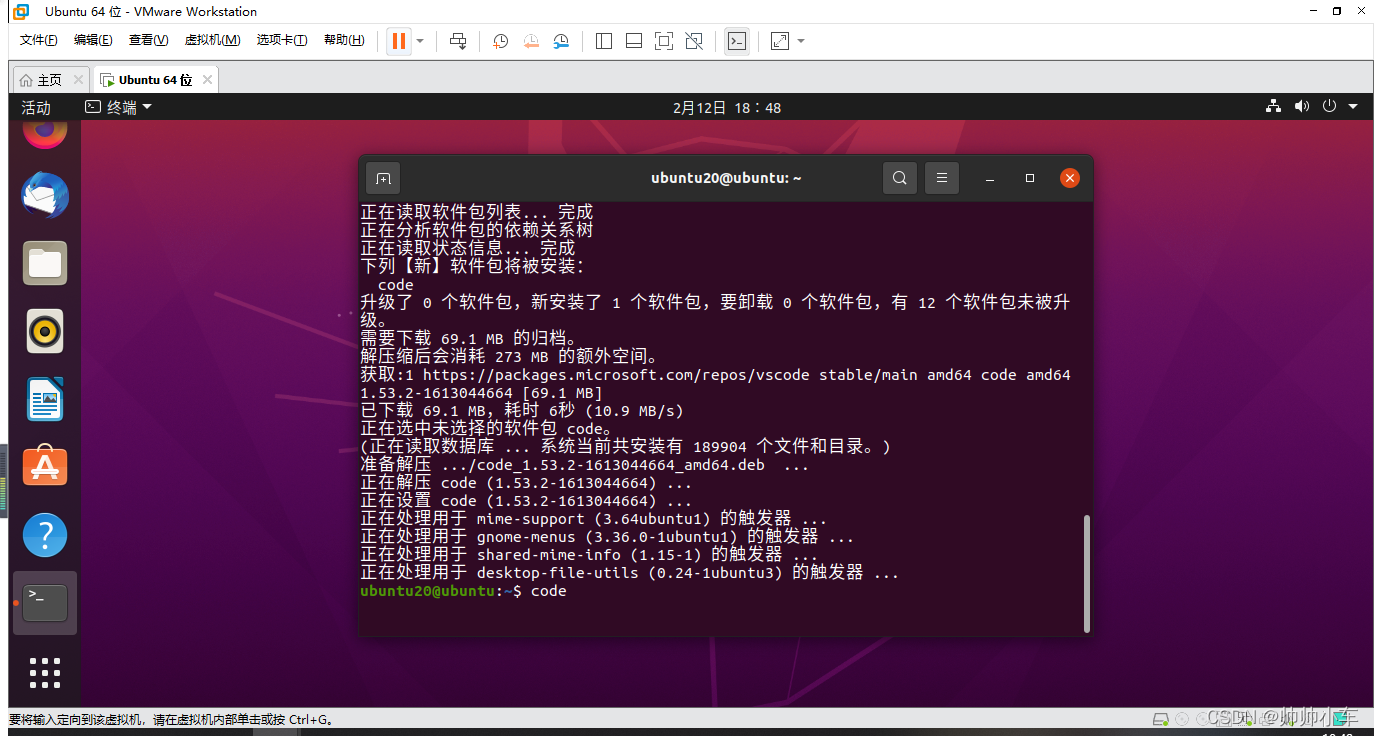Open the 查看(V) menu
The height and width of the screenshot is (736, 1374).
(148, 40)
